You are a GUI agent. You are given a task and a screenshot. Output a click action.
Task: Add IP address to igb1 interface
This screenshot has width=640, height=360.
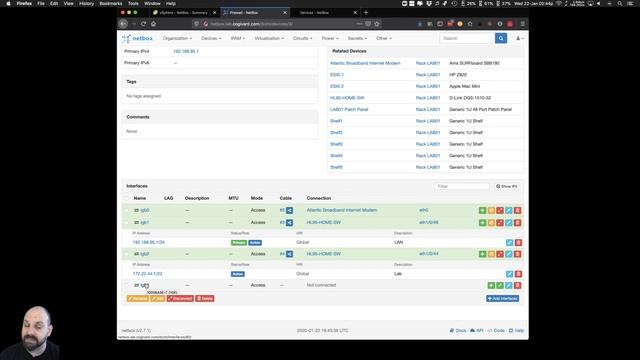click(482, 223)
